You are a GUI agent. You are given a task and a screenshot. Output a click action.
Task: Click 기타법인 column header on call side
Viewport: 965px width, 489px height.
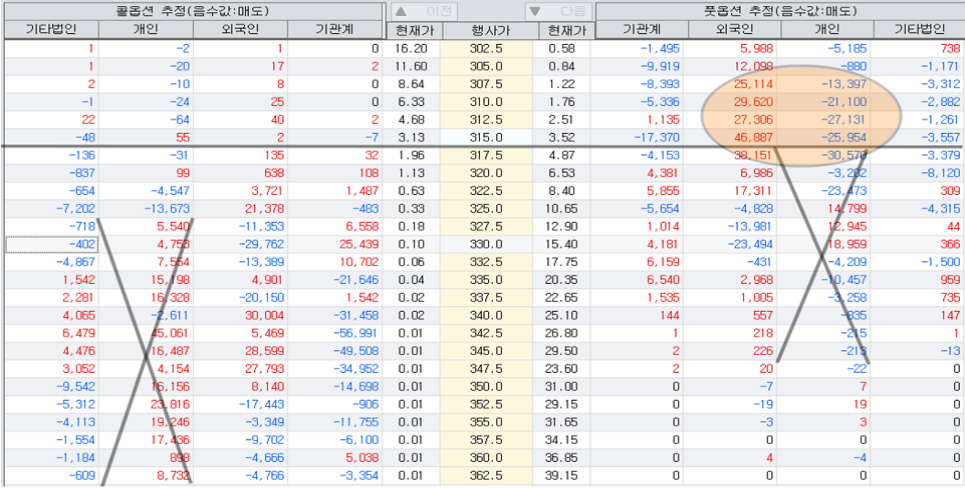(x=52, y=30)
